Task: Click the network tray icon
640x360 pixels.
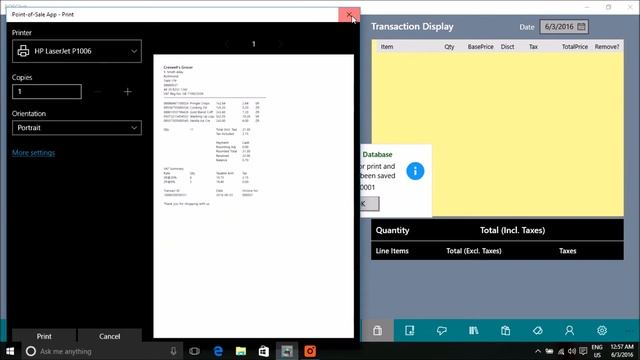Action: coord(561,351)
